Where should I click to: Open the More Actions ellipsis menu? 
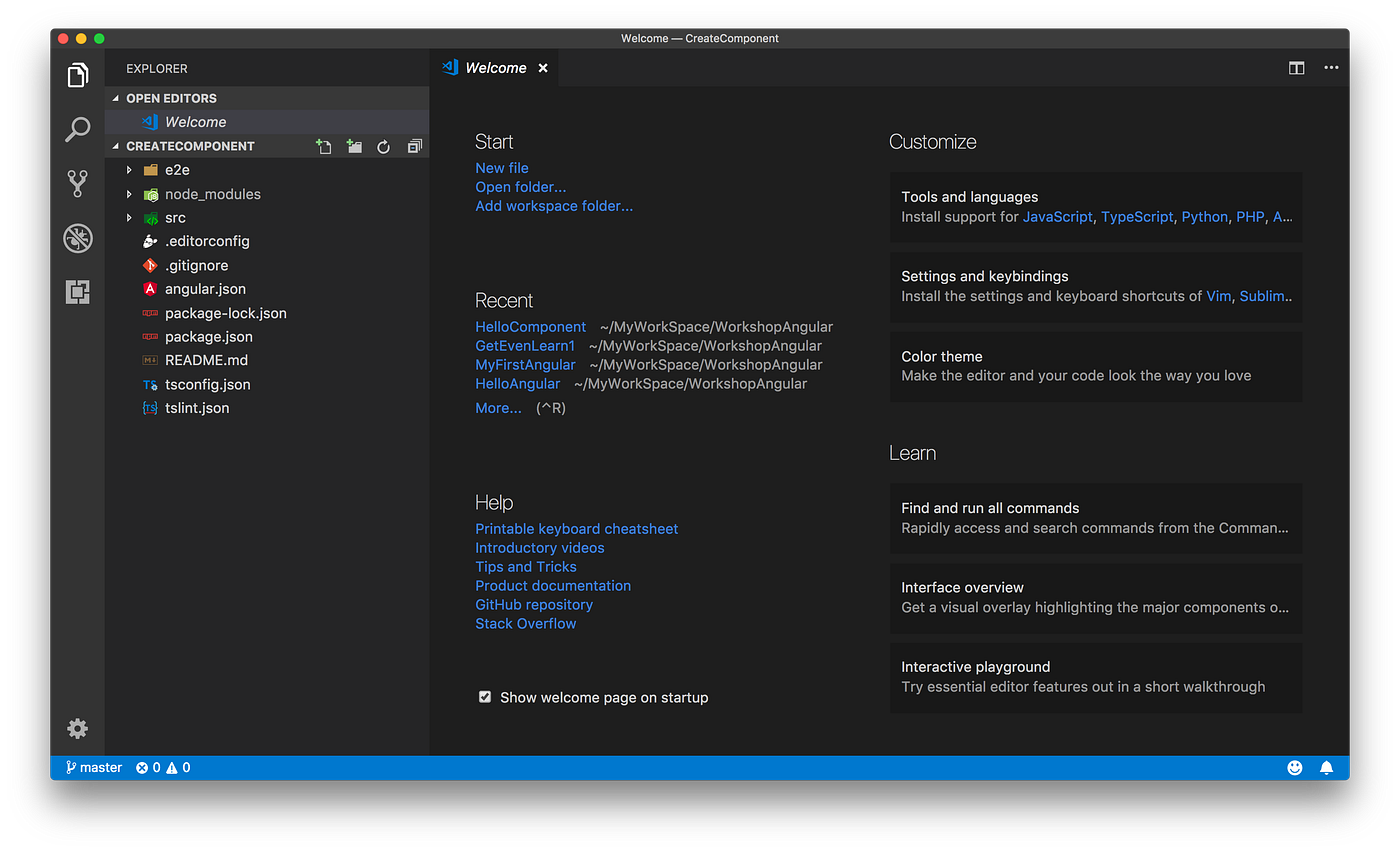pos(1331,67)
